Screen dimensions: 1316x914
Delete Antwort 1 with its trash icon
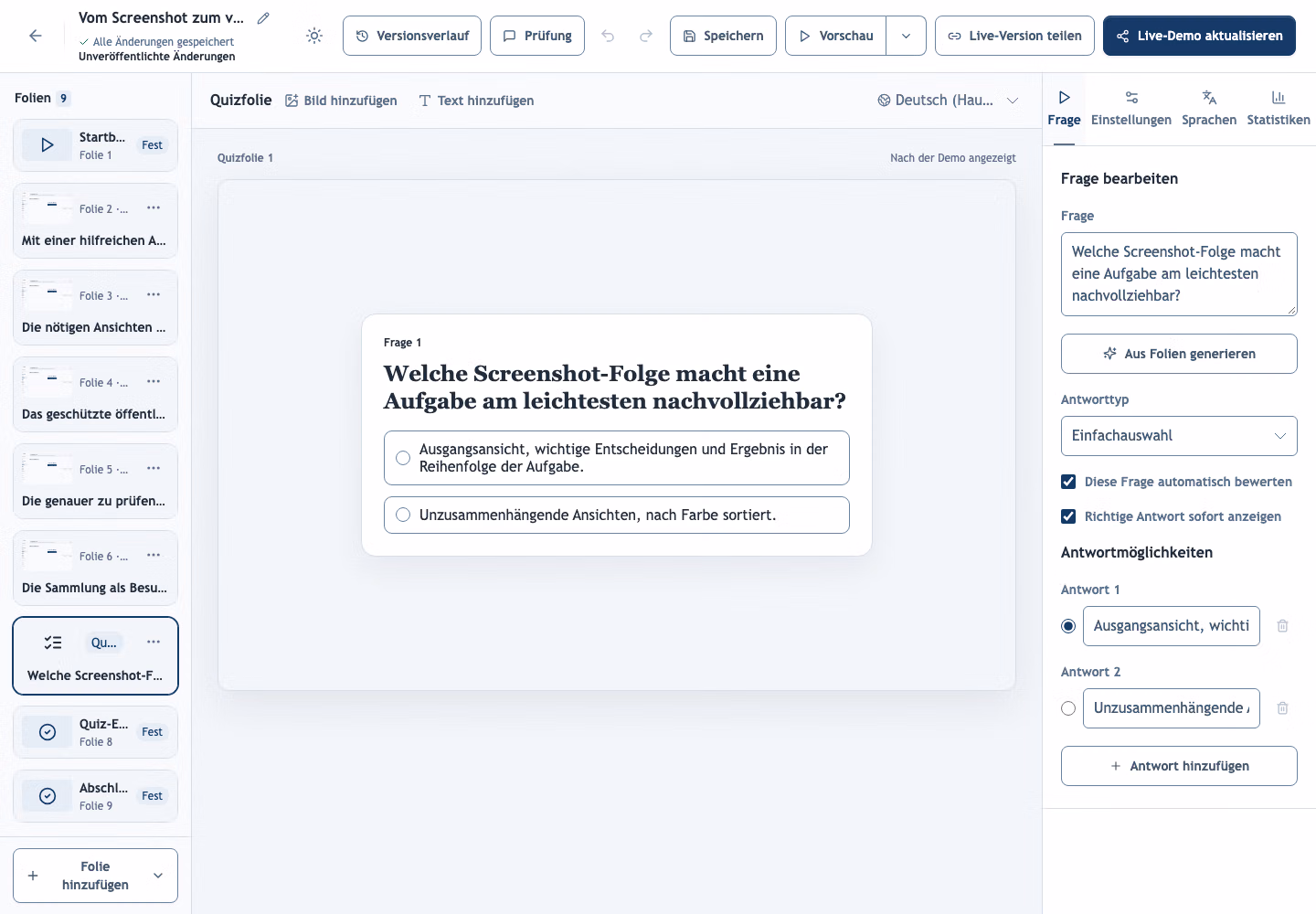point(1282,626)
